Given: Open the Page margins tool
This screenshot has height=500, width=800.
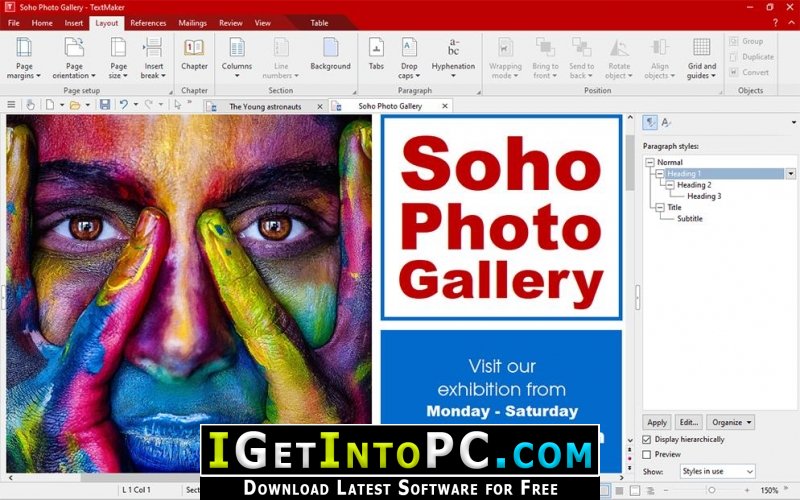Looking at the screenshot, I should [x=23, y=59].
